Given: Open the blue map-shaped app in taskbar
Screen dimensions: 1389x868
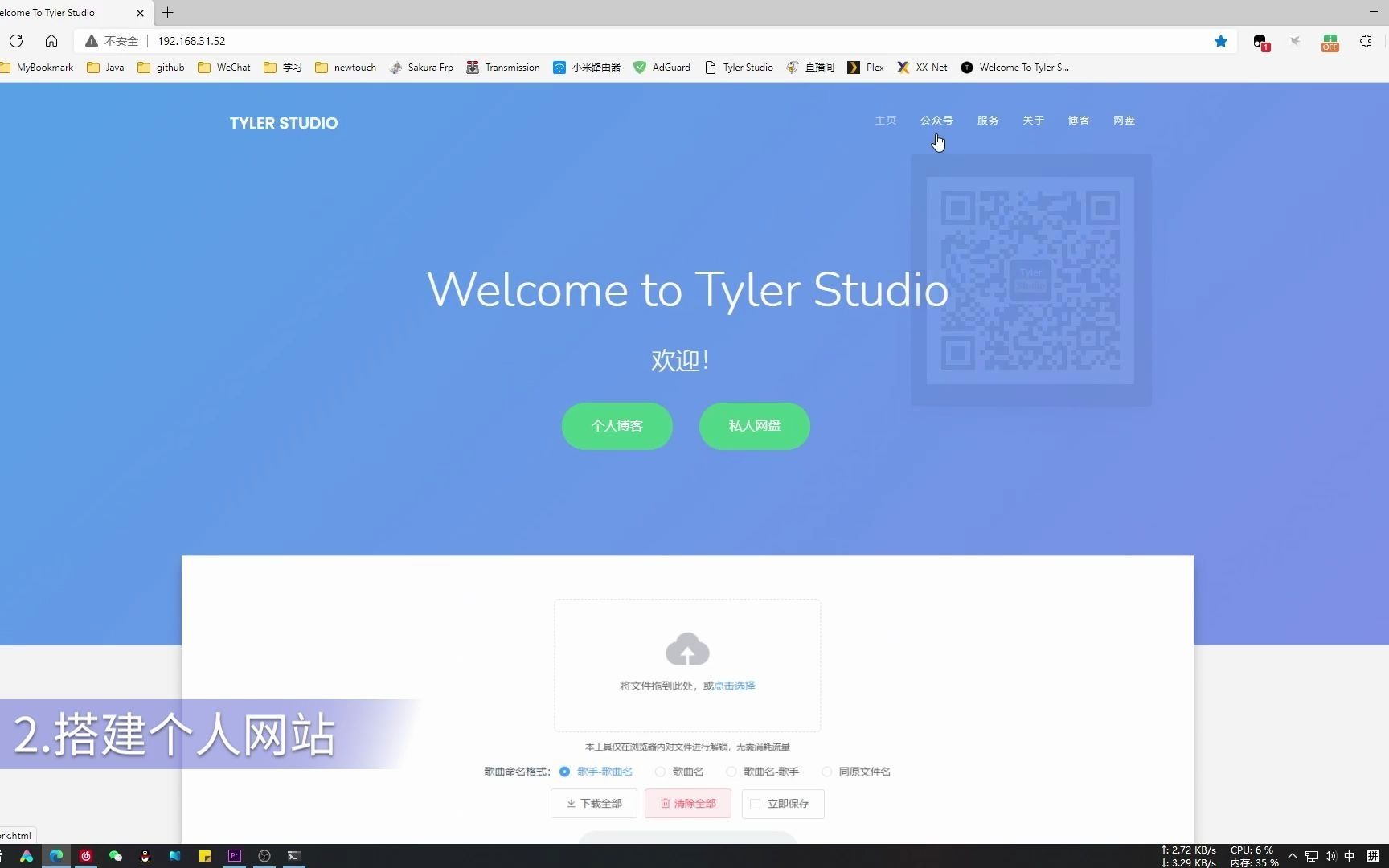Looking at the screenshot, I should tap(175, 856).
